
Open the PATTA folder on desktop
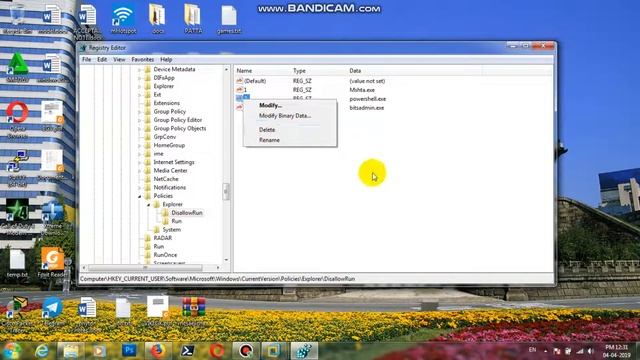[x=193, y=19]
